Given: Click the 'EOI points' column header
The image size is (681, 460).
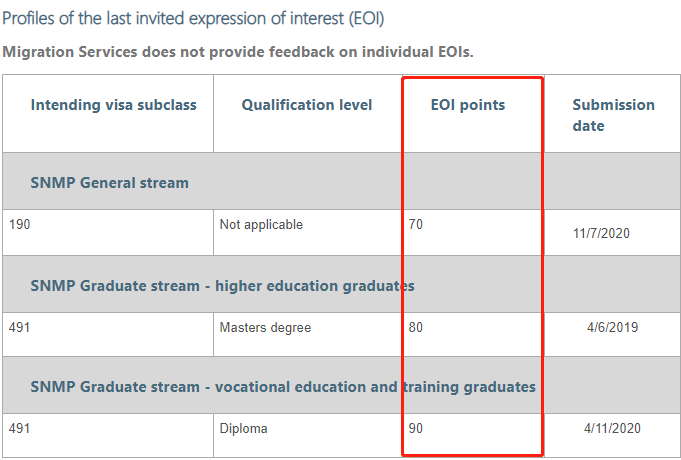Looking at the screenshot, I should [469, 105].
